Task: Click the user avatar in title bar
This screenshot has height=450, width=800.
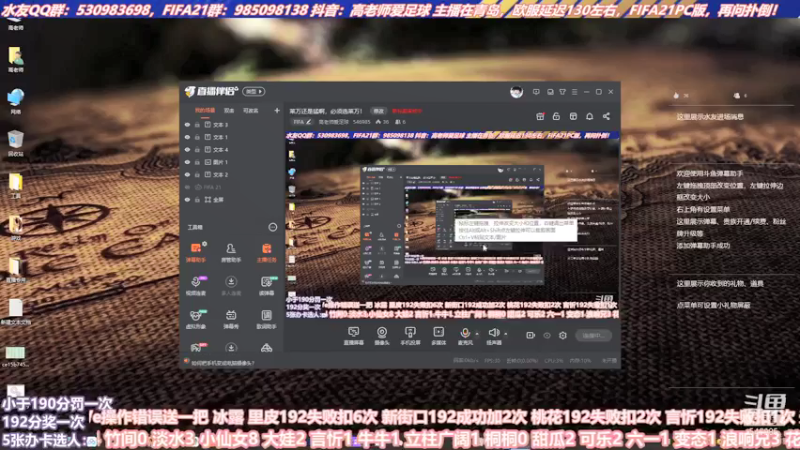Action: [x=516, y=92]
